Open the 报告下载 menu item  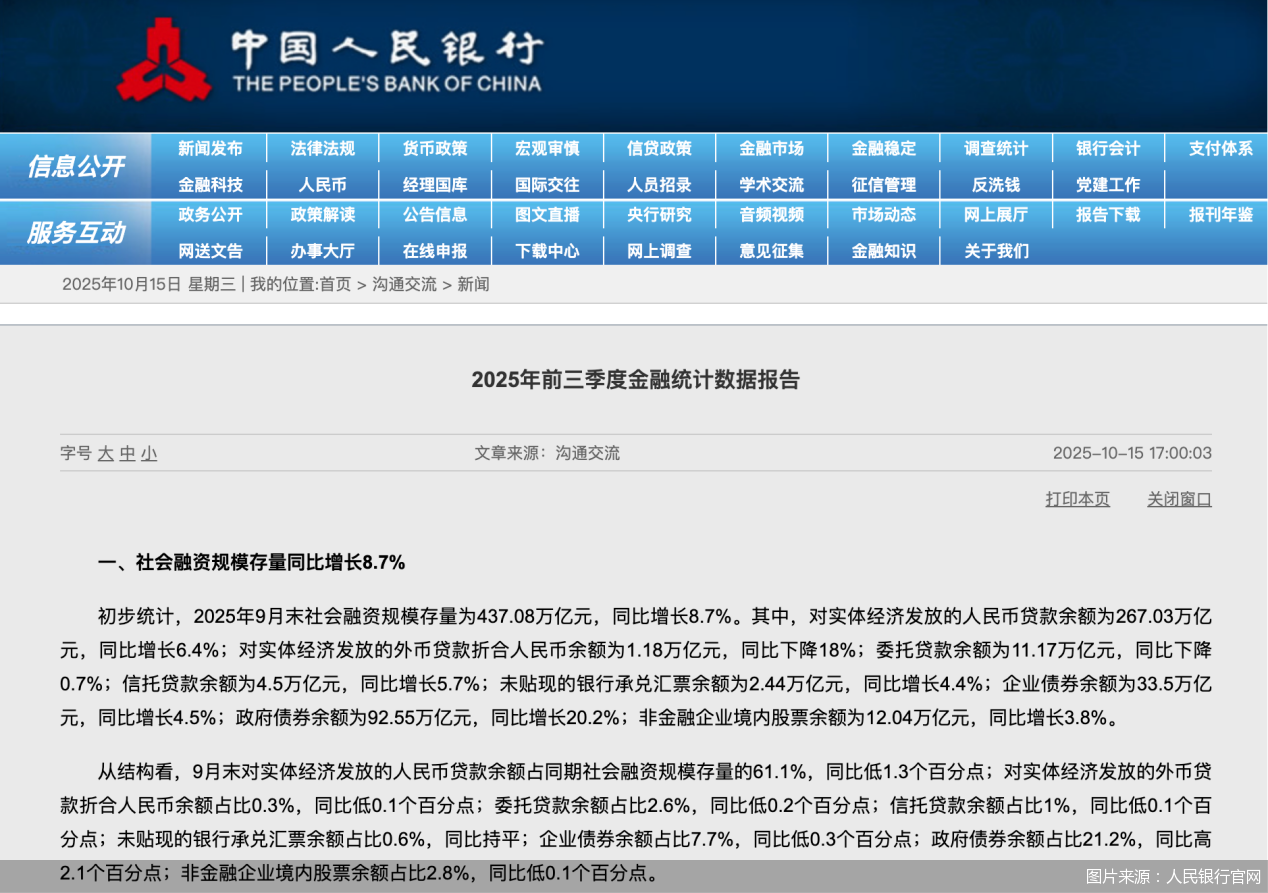[x=1107, y=215]
